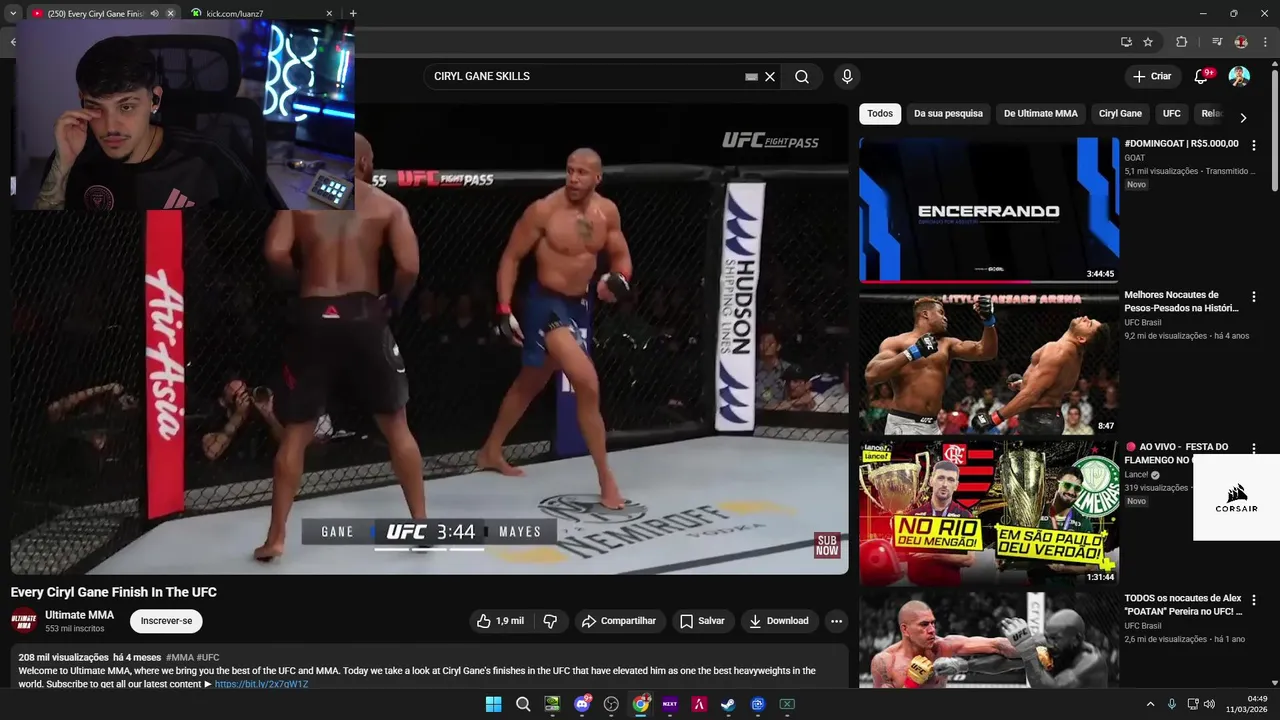Open more actions ellipsis below video
Viewport: 1280px width, 720px height.
[x=836, y=621]
